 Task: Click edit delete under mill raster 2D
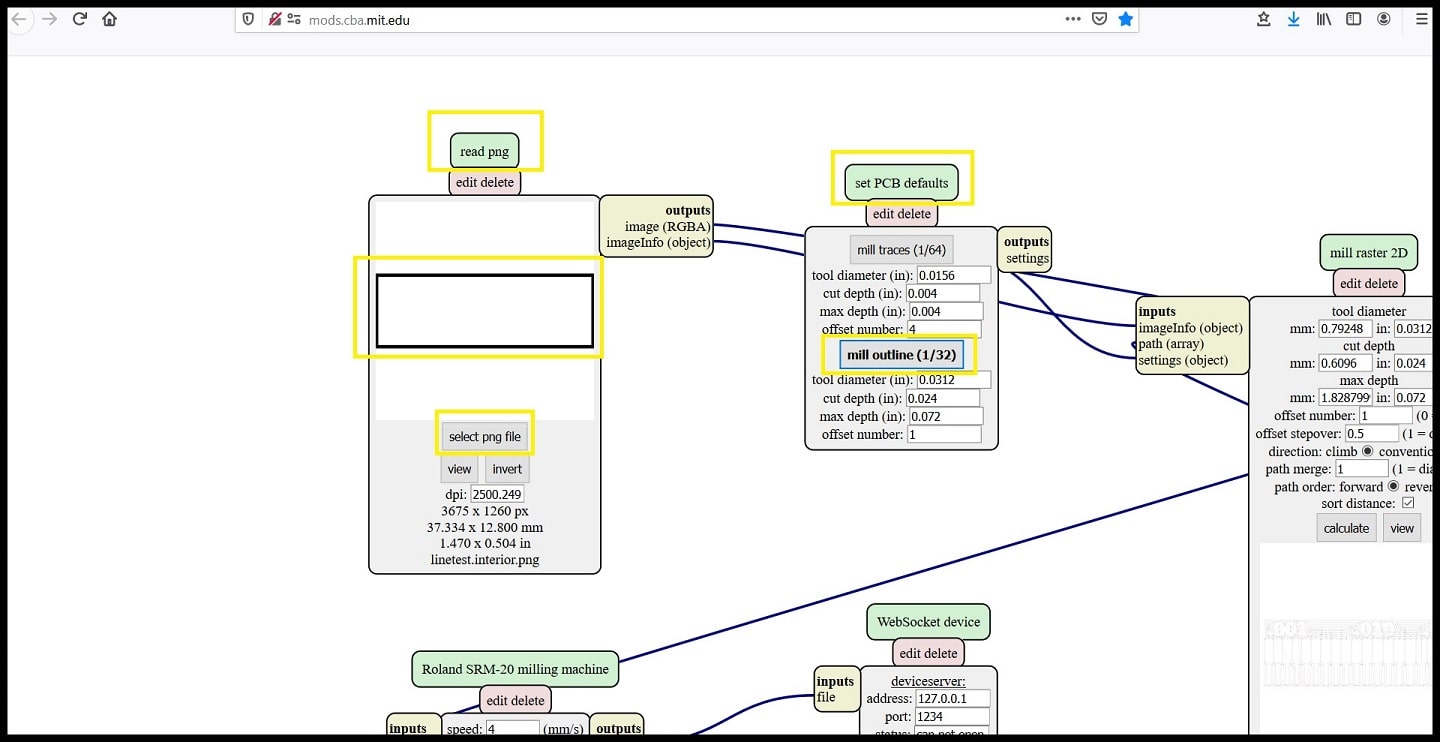[x=1368, y=284]
